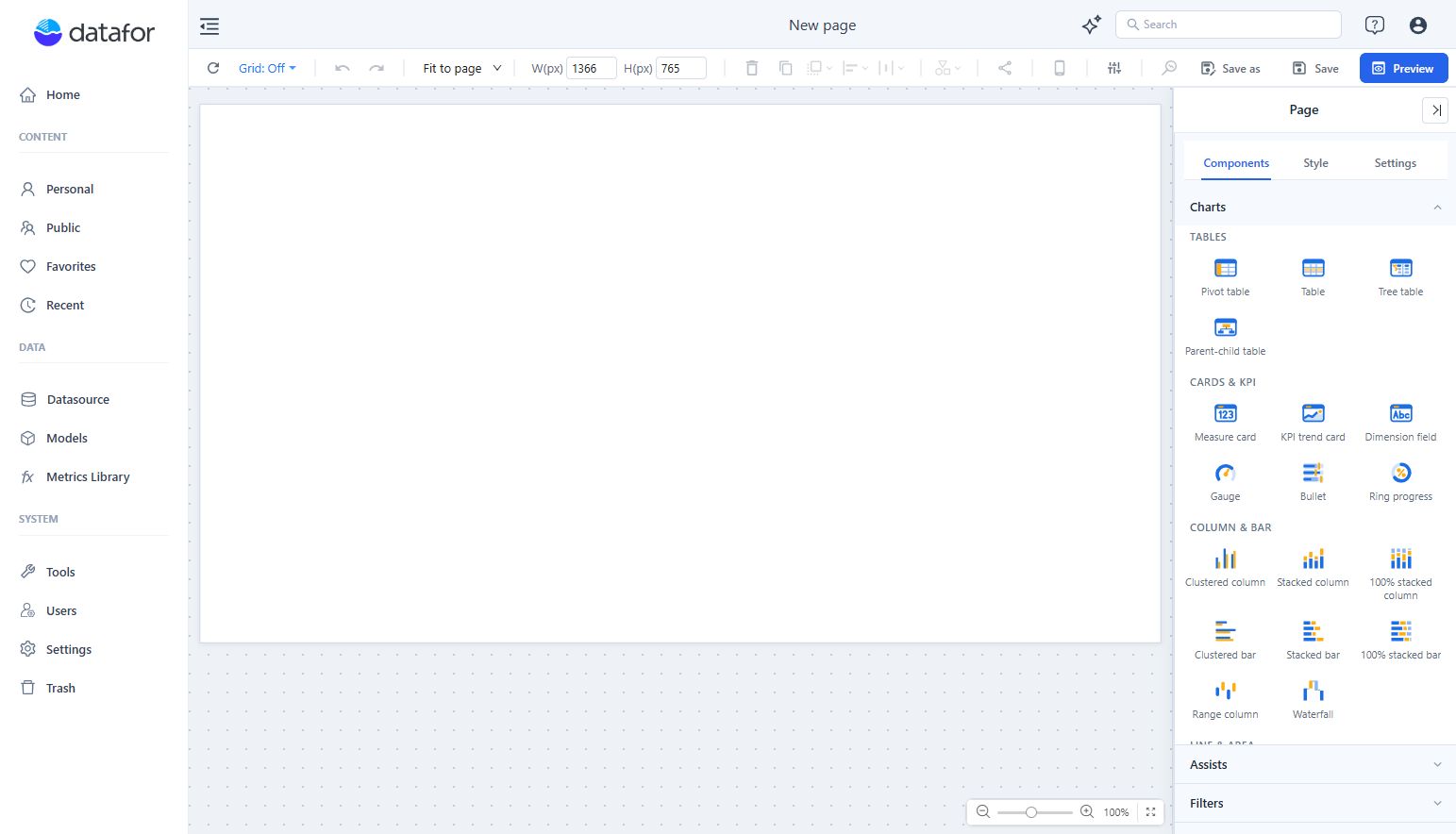Select the Components tab
This screenshot has width=1456, height=834.
click(1236, 163)
